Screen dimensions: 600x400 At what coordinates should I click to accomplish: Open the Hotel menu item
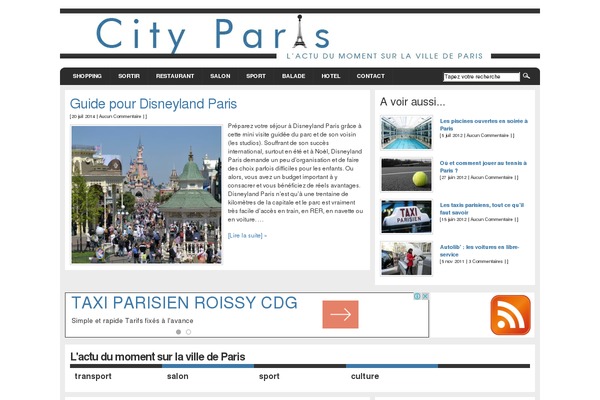pyautogui.click(x=331, y=76)
